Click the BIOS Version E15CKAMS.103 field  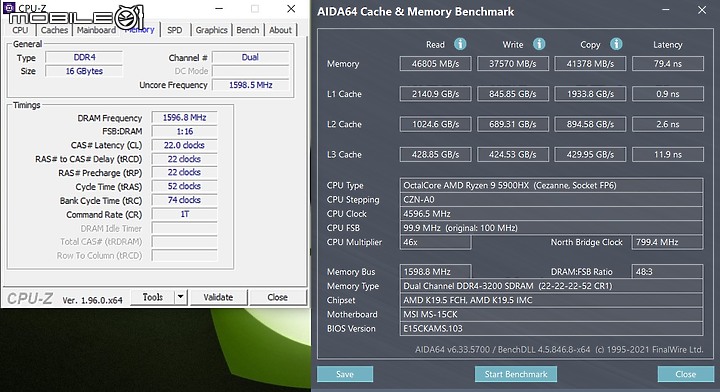551,329
